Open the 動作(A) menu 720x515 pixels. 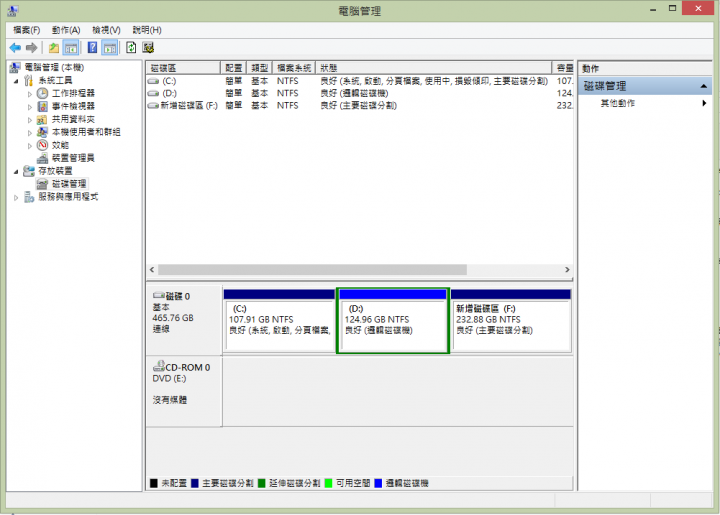[66, 30]
